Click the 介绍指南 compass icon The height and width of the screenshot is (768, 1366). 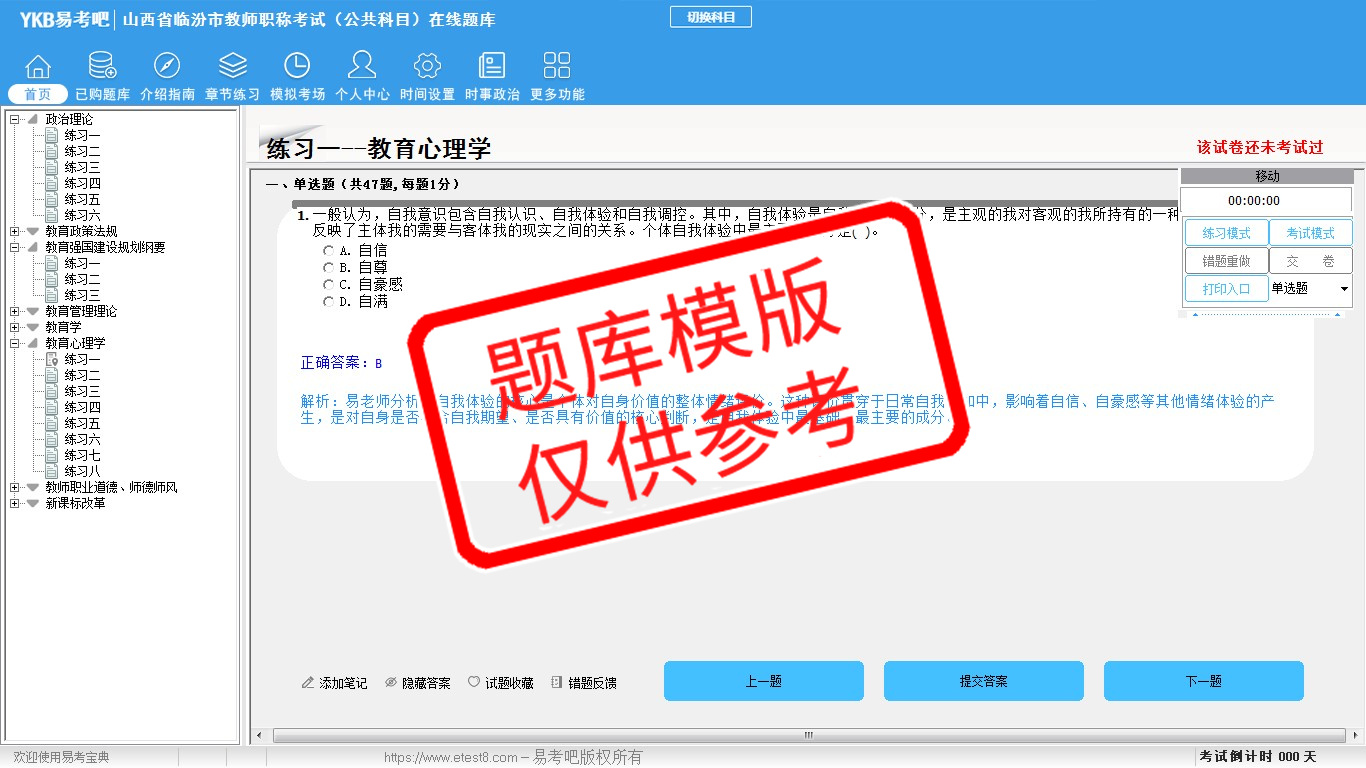(167, 67)
